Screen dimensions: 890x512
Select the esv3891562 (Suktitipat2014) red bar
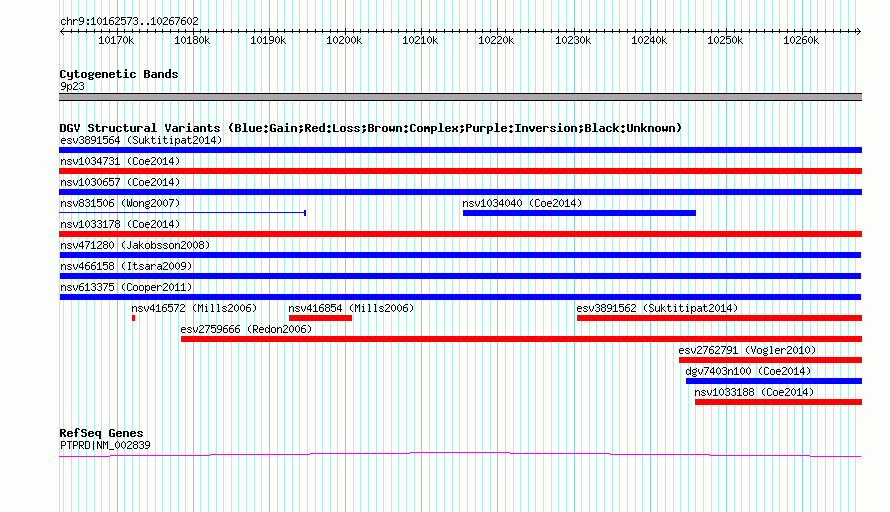tap(719, 318)
